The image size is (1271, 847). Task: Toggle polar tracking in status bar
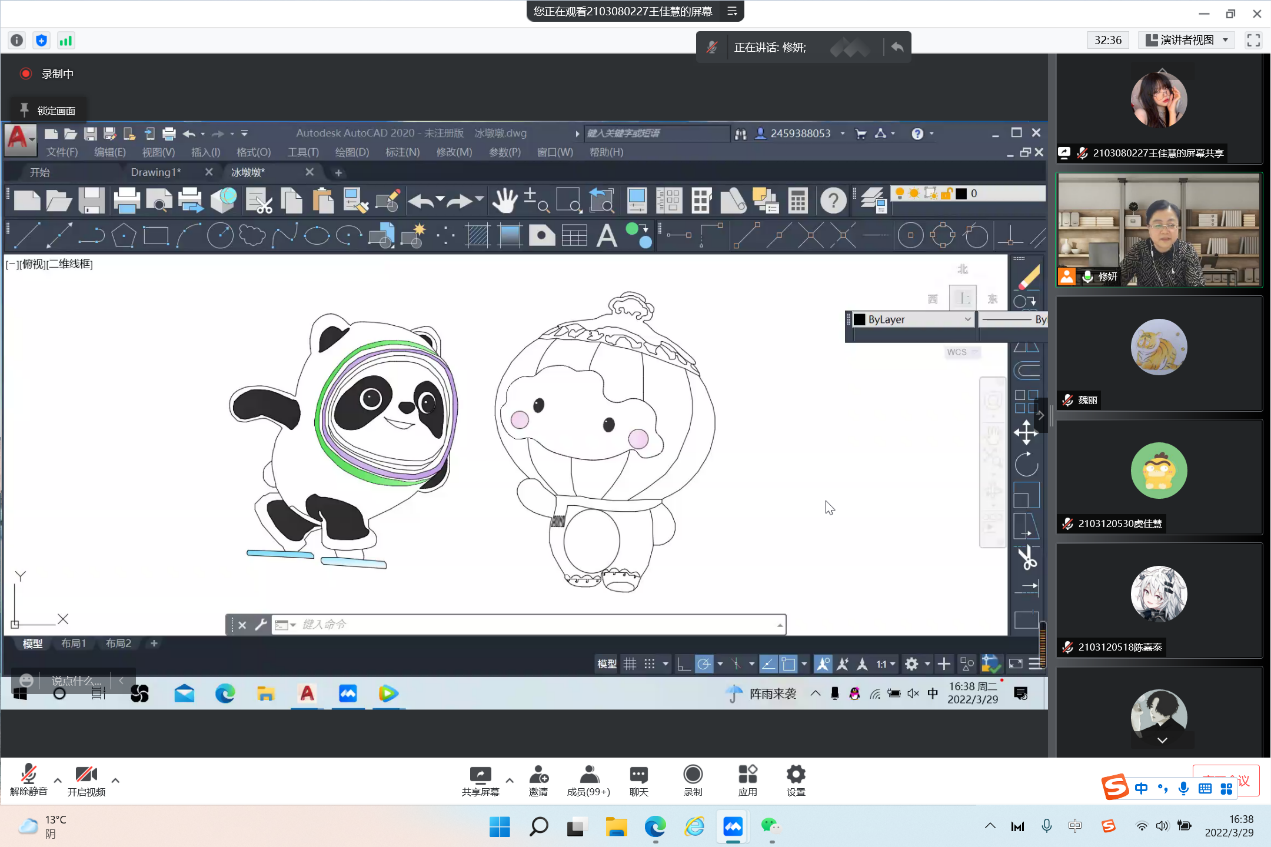pyautogui.click(x=704, y=664)
